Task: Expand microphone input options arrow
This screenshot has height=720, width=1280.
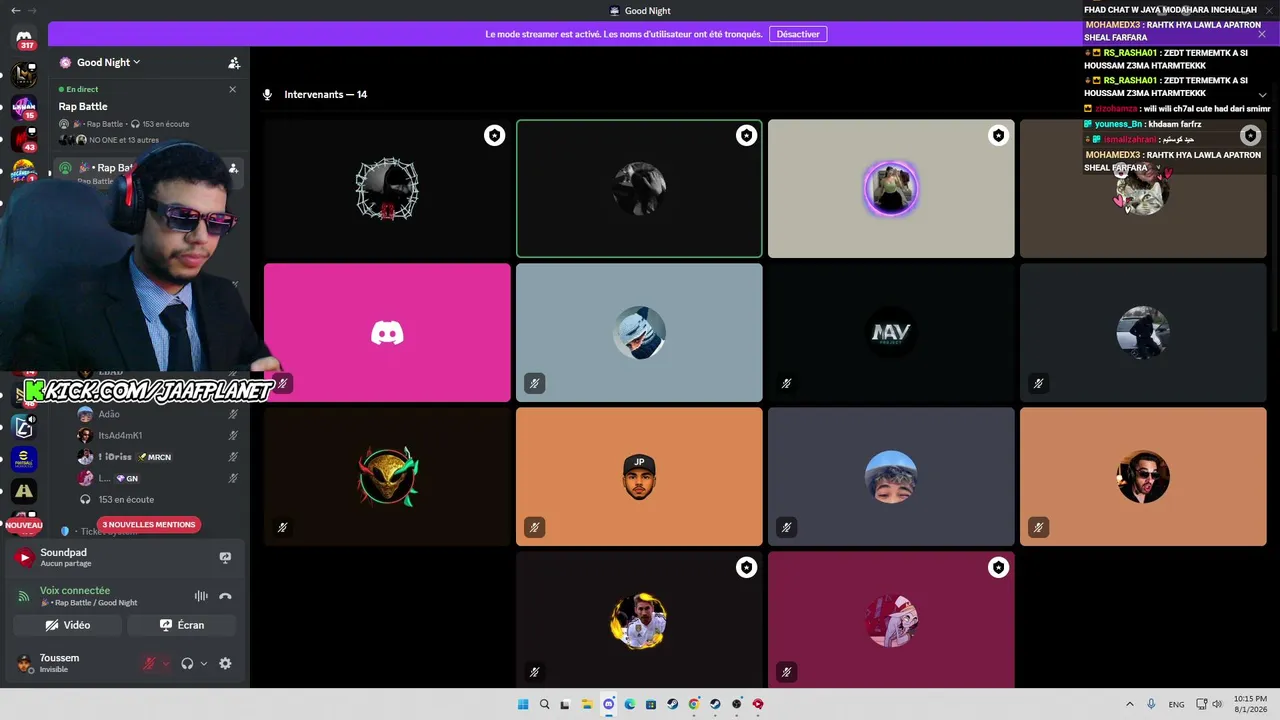Action: point(166,663)
